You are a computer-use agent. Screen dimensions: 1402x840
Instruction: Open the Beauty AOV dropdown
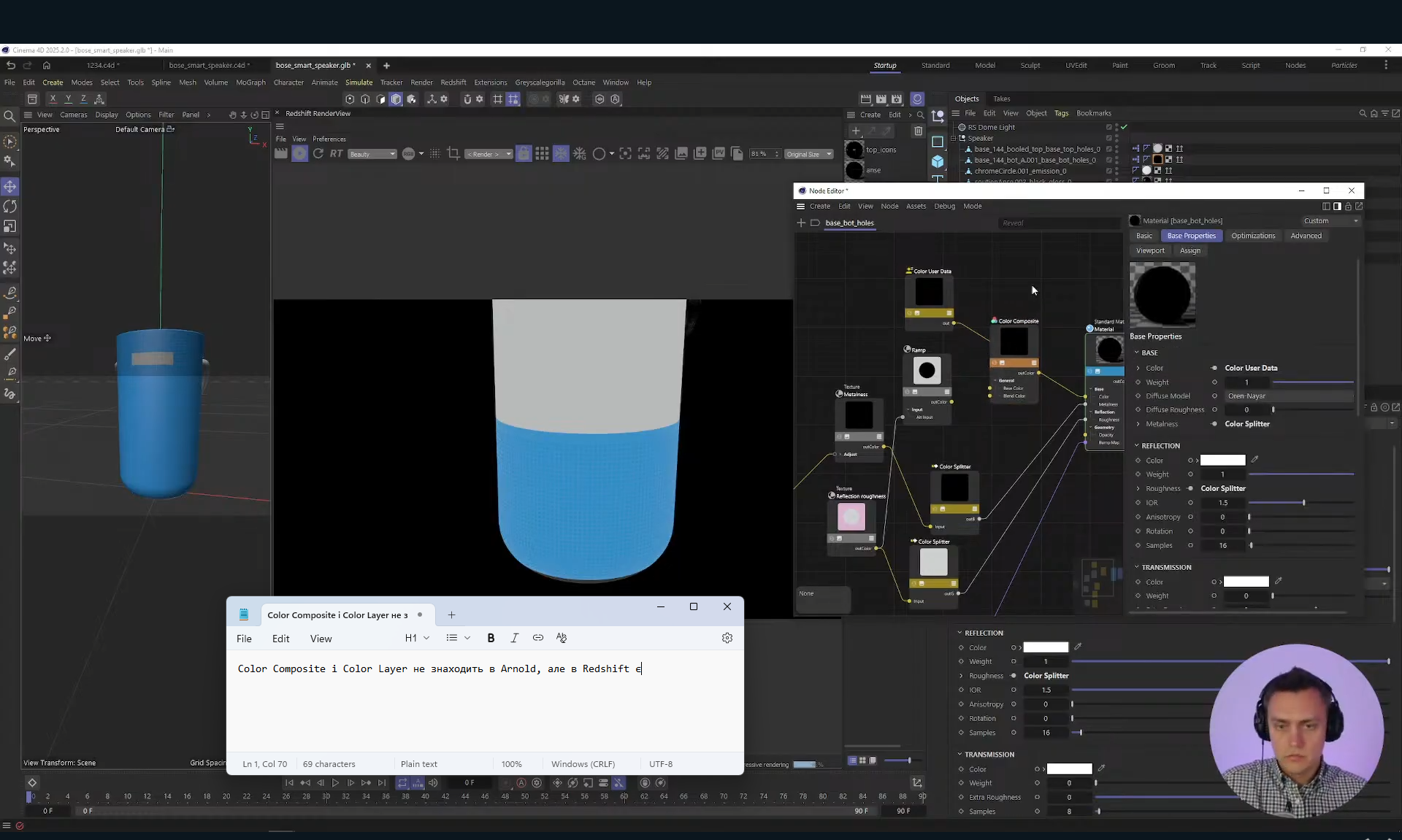click(372, 154)
